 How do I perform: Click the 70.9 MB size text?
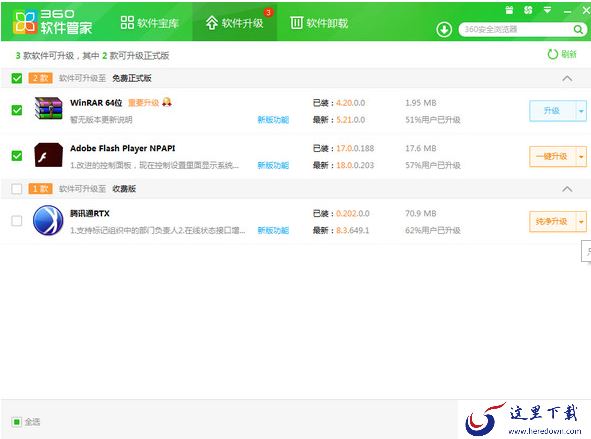pos(421,213)
